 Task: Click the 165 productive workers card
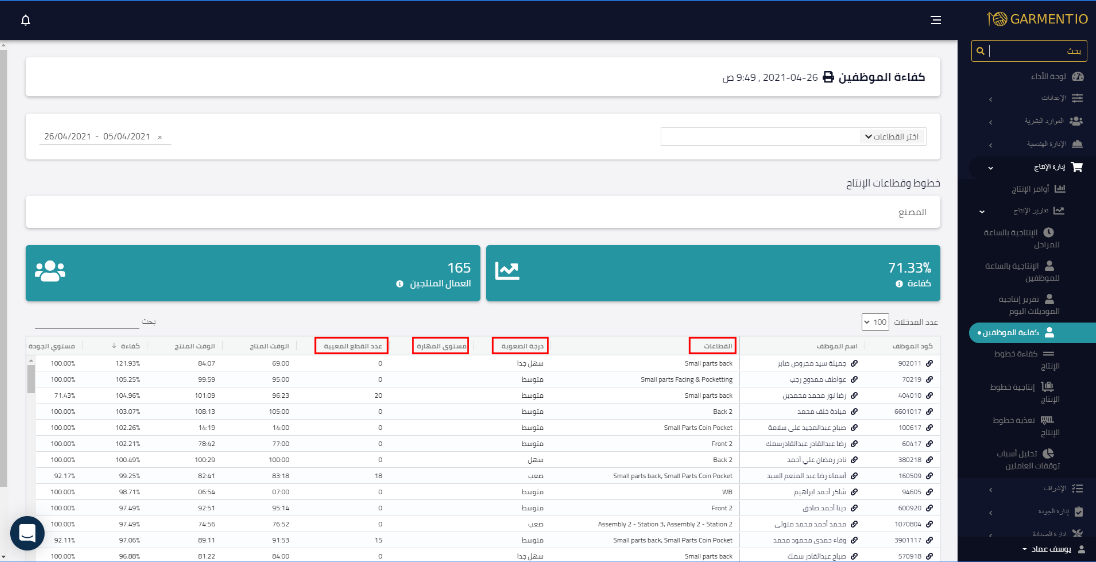pyautogui.click(x=253, y=273)
